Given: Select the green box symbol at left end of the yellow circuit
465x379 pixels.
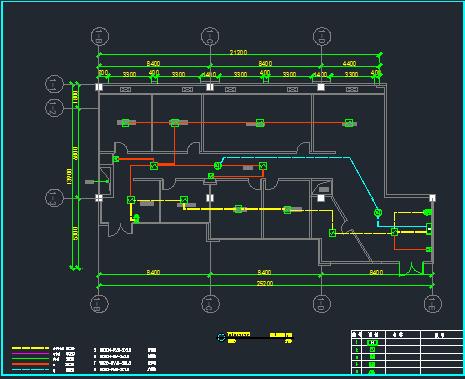Looking at the screenshot, I should (x=131, y=200).
